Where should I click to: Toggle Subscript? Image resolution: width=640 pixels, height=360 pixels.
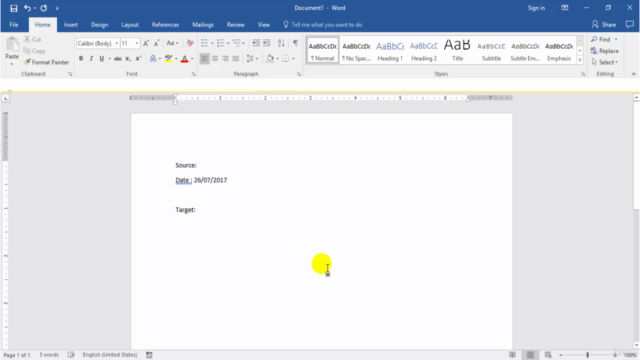(128, 58)
